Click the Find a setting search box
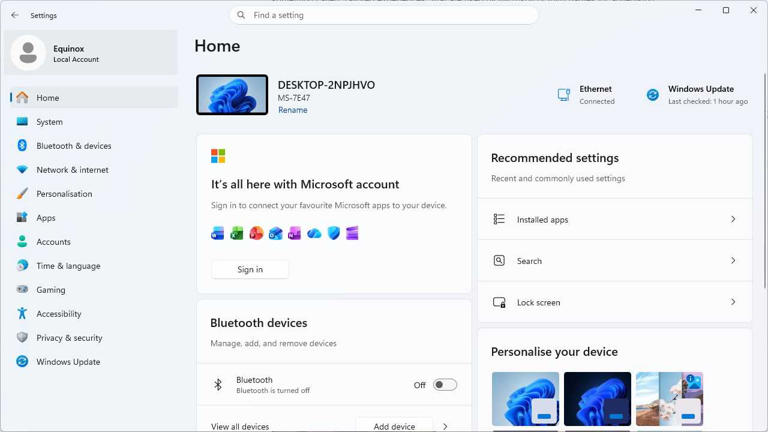The width and height of the screenshot is (768, 432). tap(384, 15)
